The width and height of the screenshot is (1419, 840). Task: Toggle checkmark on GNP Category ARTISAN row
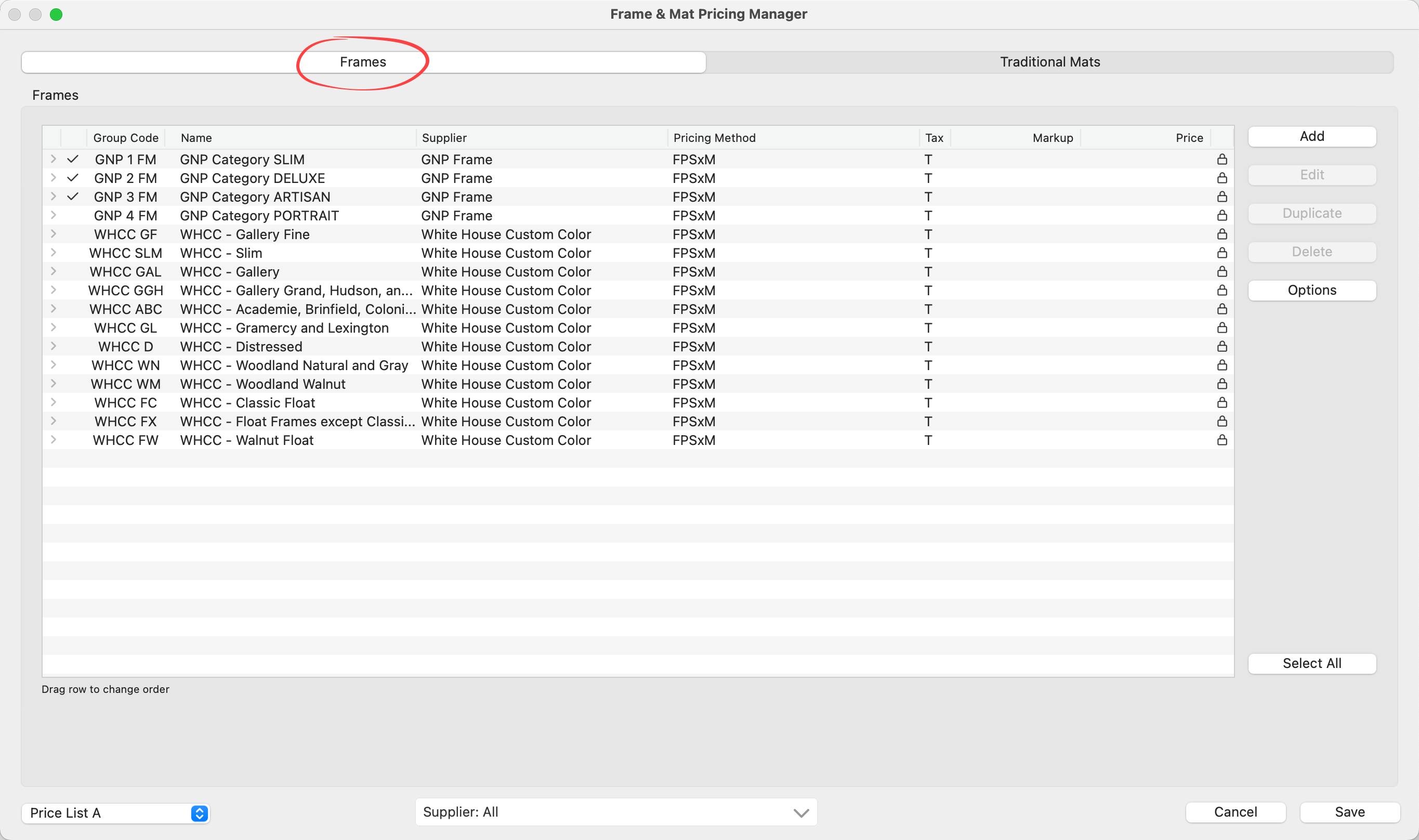tap(72, 196)
